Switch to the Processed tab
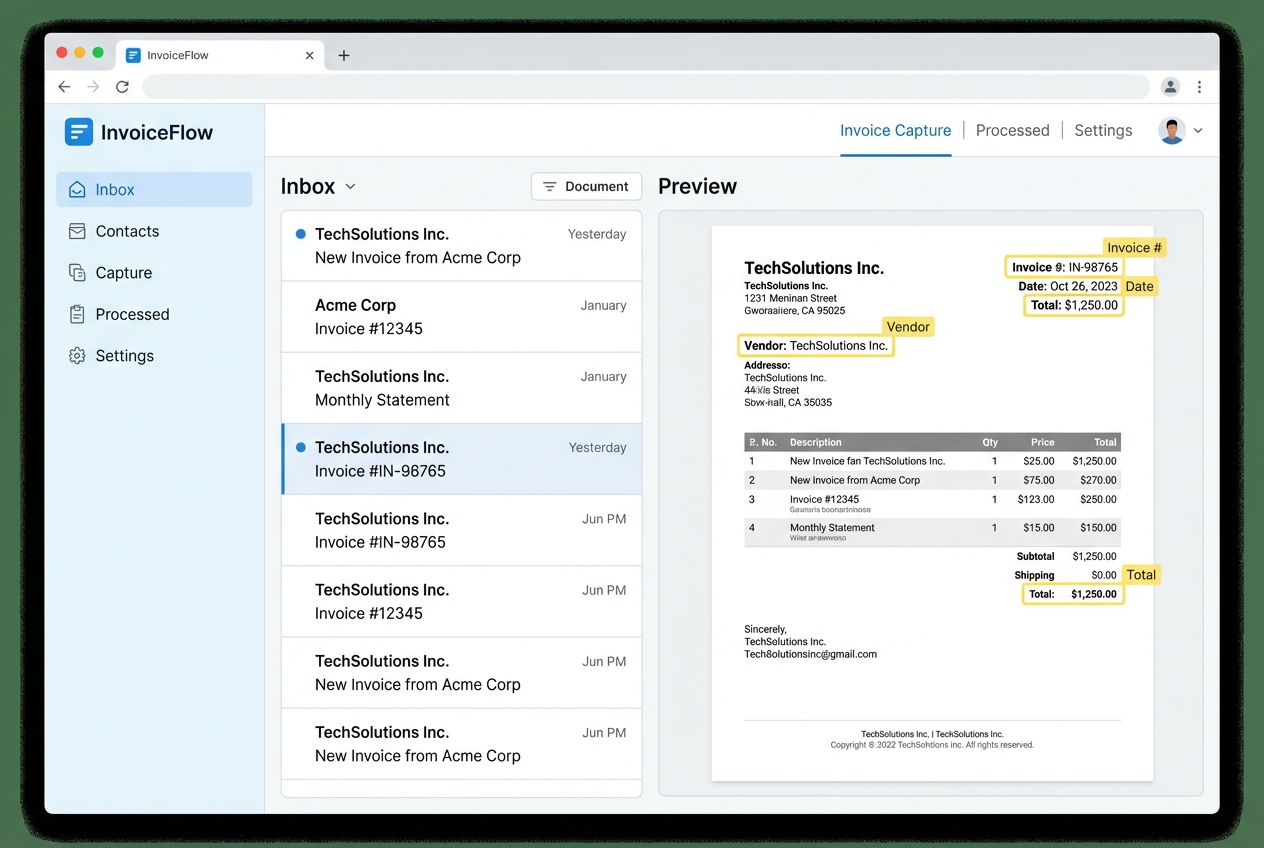Screen dimensions: 1264x848 point(1012,130)
